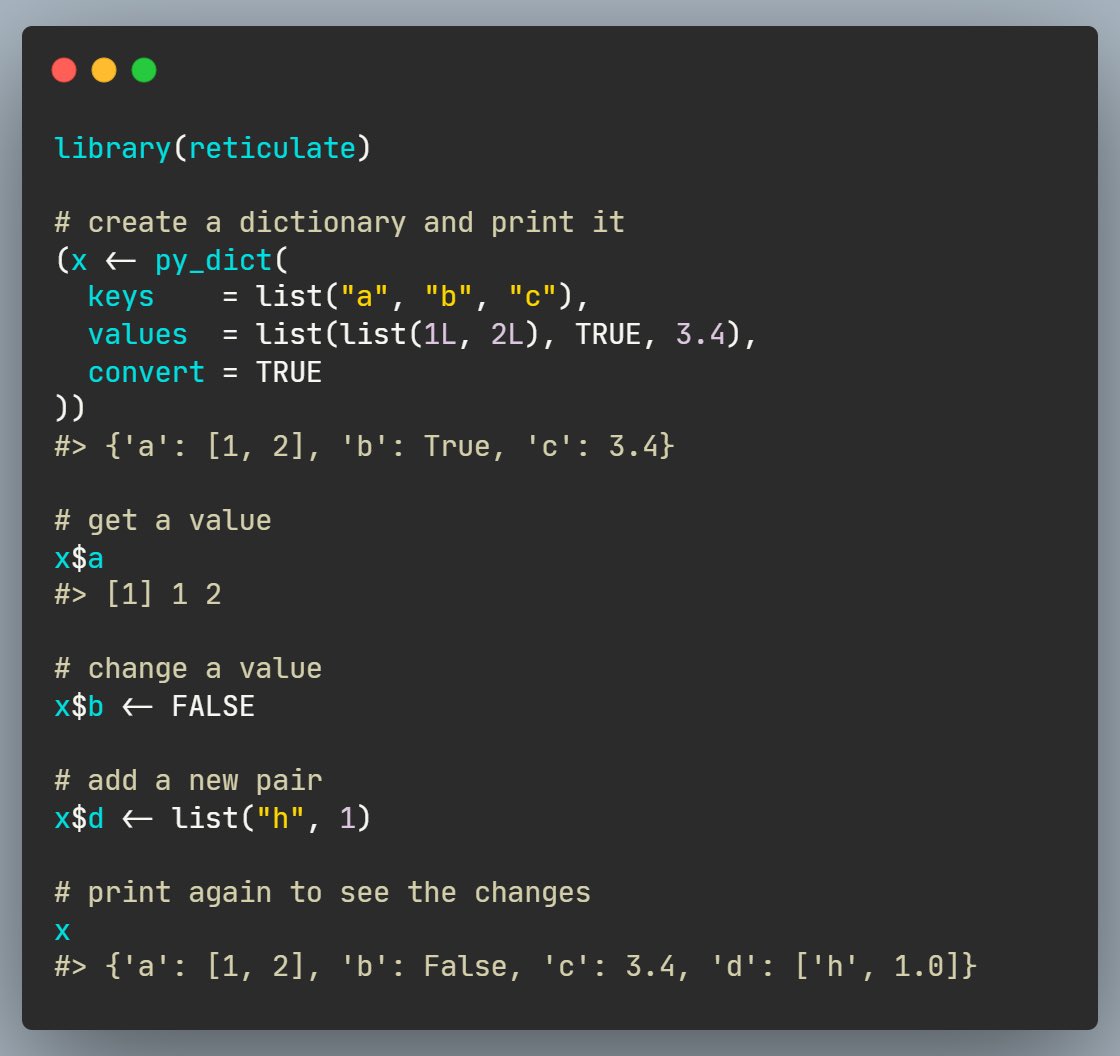Click the string "c" in keys list
Image resolution: width=1120 pixels, height=1056 pixels.
coord(532,296)
